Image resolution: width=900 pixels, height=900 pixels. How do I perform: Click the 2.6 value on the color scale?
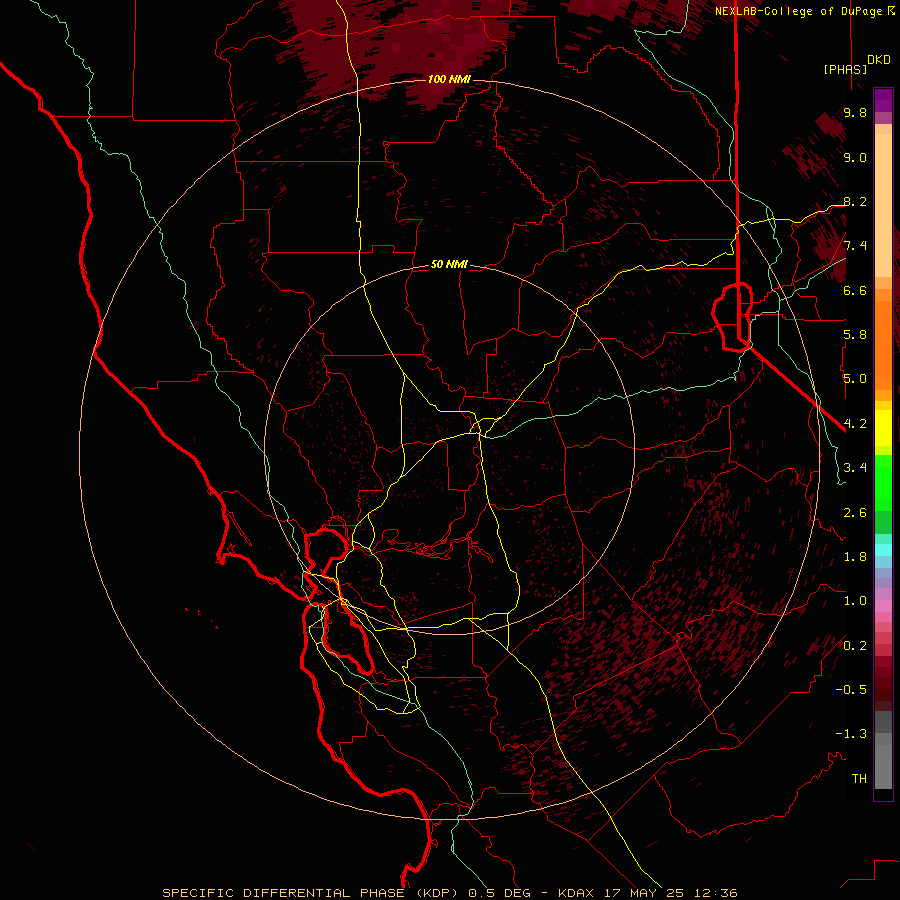(x=855, y=513)
